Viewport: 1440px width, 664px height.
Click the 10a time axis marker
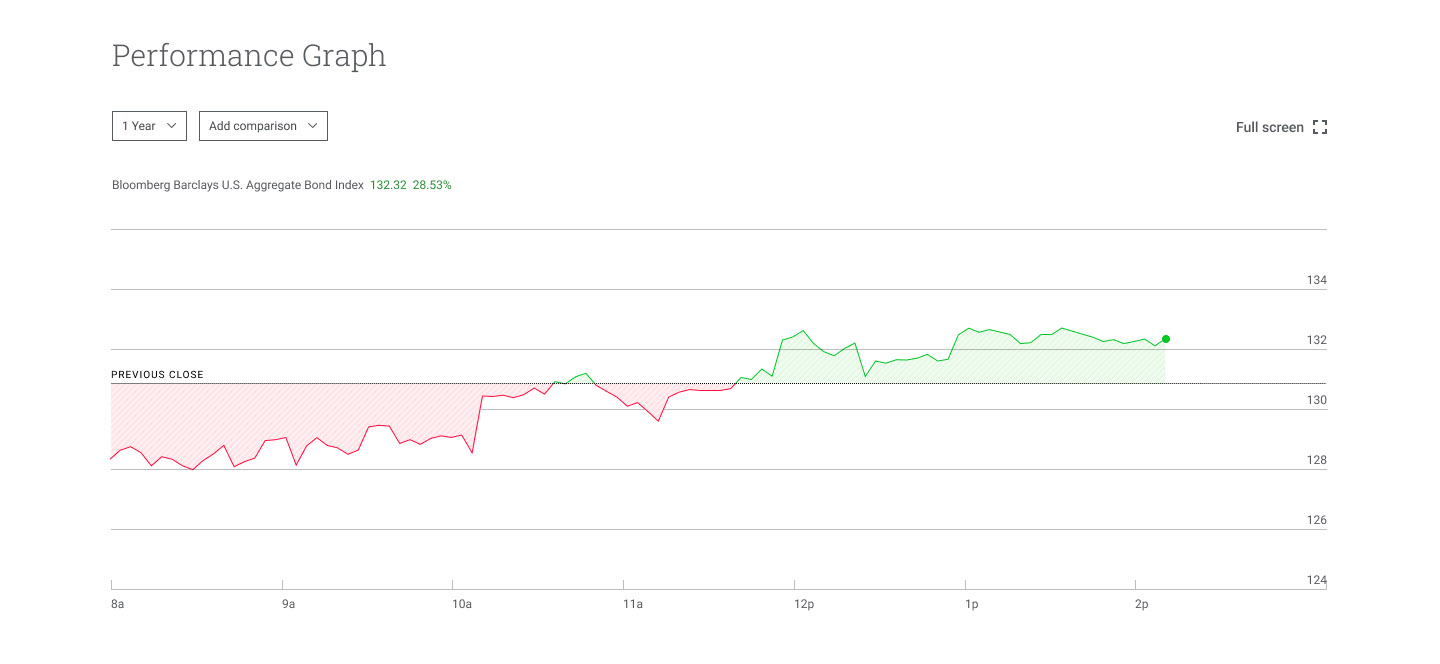[x=461, y=604]
